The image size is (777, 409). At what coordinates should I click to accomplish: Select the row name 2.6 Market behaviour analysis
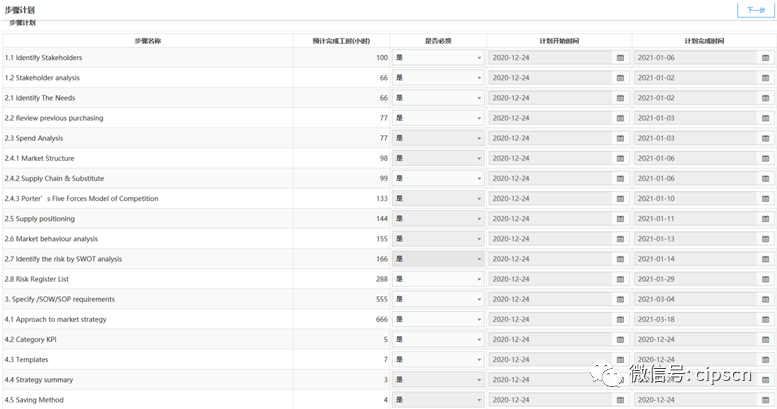51,239
